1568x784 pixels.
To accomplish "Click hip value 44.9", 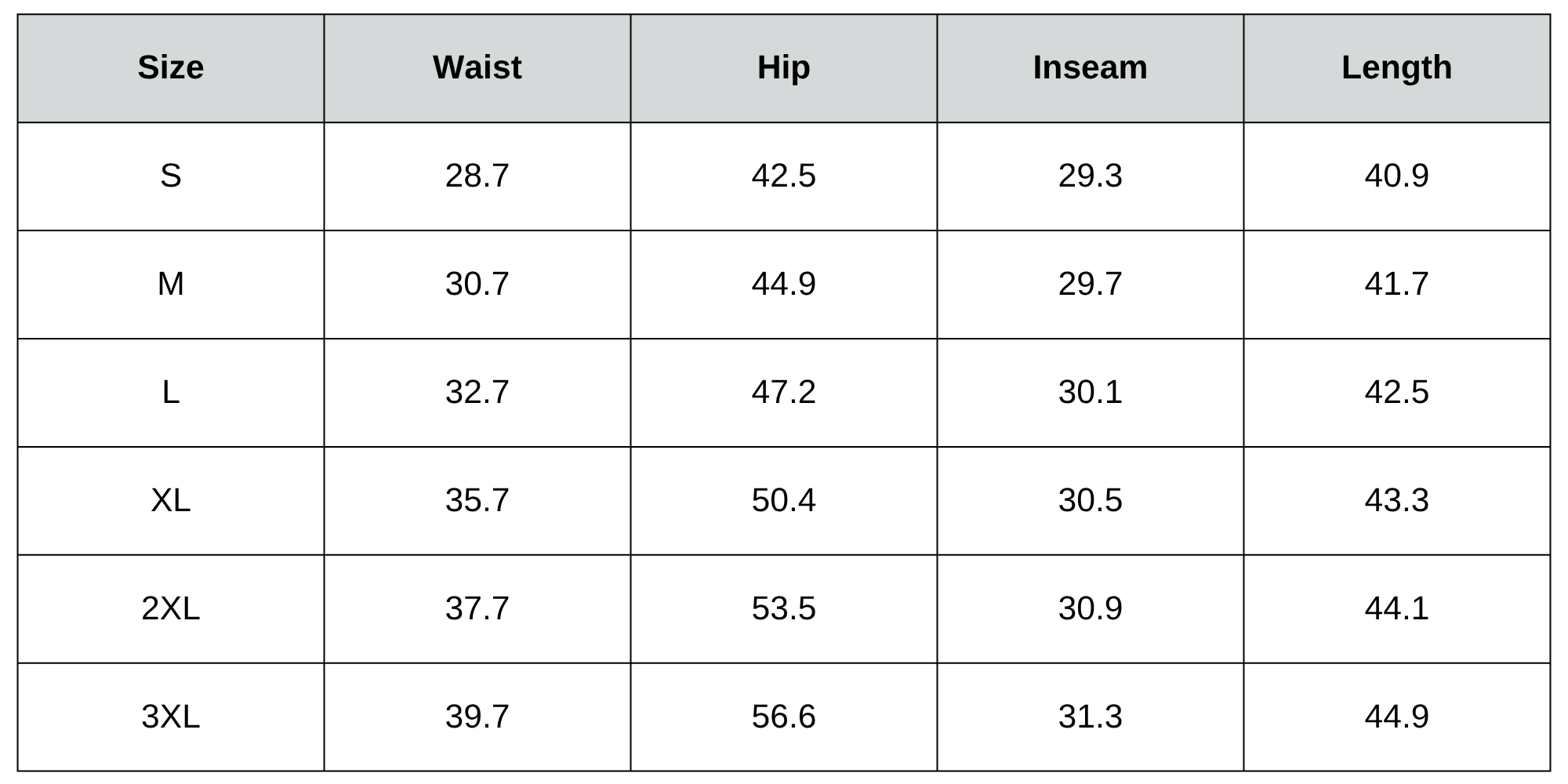I will pyautogui.click(x=783, y=284).
